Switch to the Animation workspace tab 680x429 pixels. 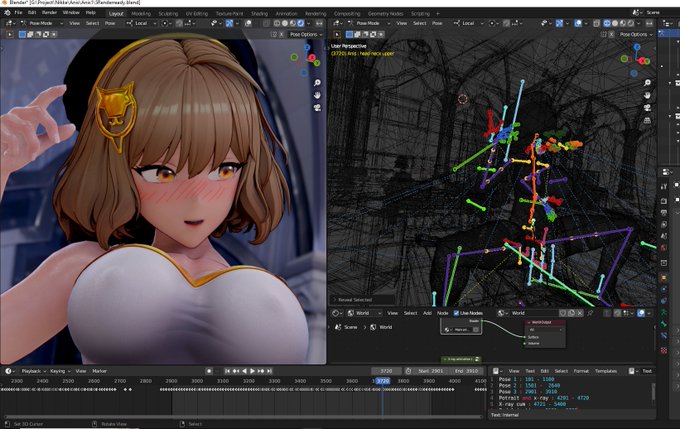287,13
